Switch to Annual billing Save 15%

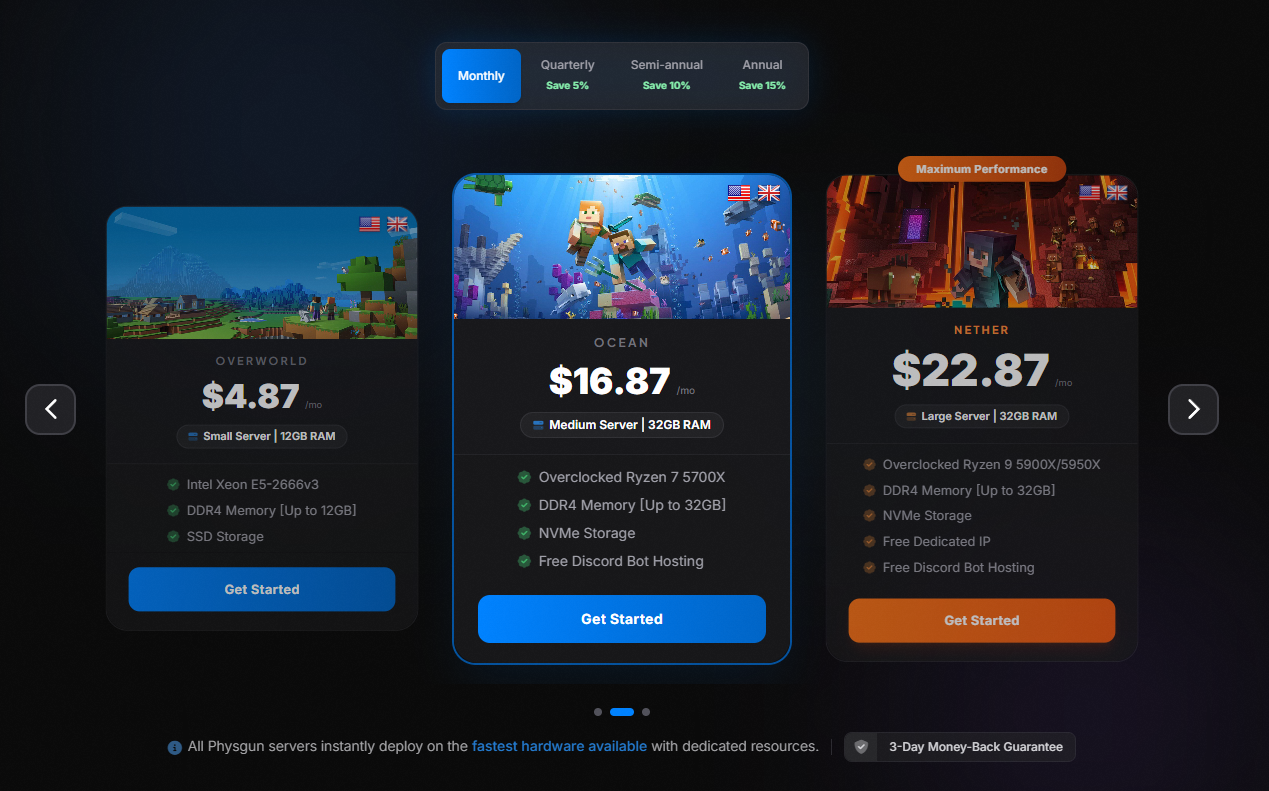[x=762, y=76]
